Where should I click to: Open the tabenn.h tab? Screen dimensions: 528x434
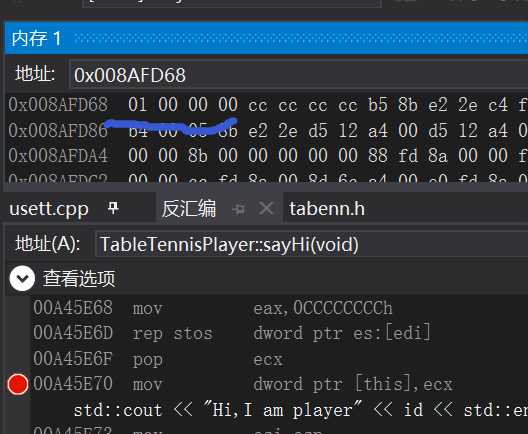coord(327,209)
